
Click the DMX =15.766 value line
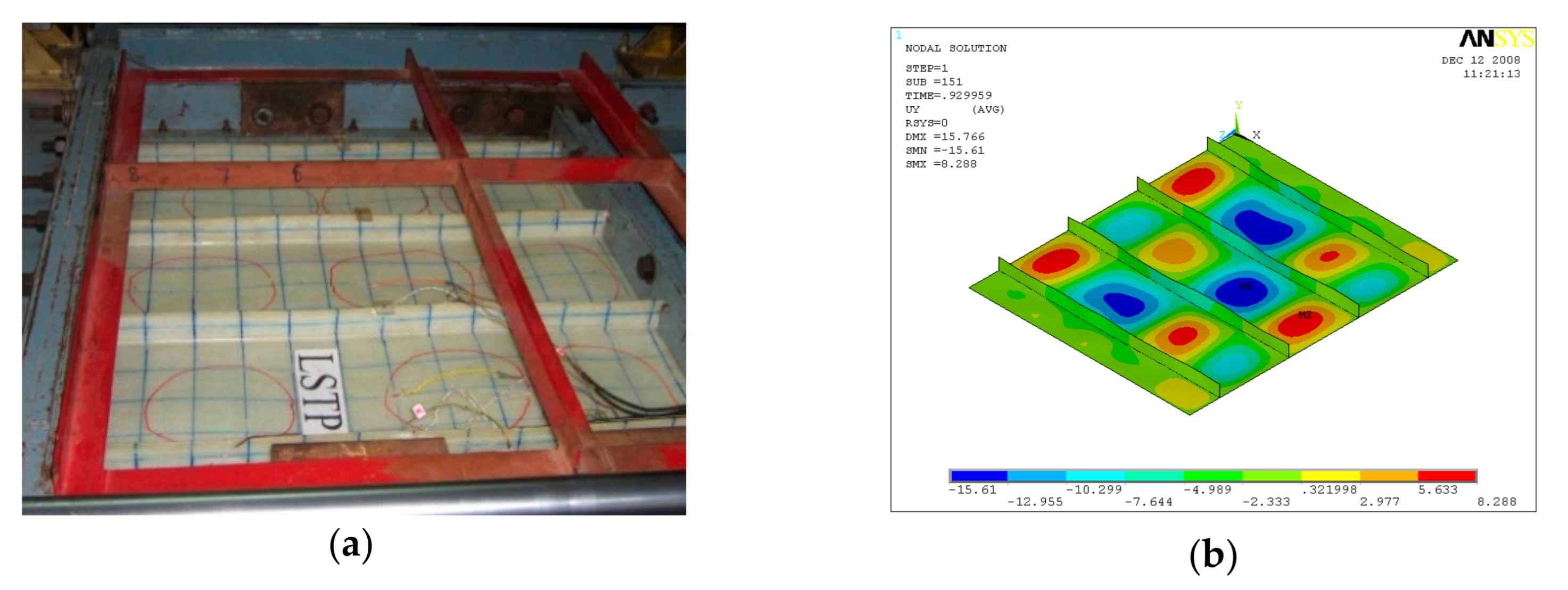tap(944, 137)
